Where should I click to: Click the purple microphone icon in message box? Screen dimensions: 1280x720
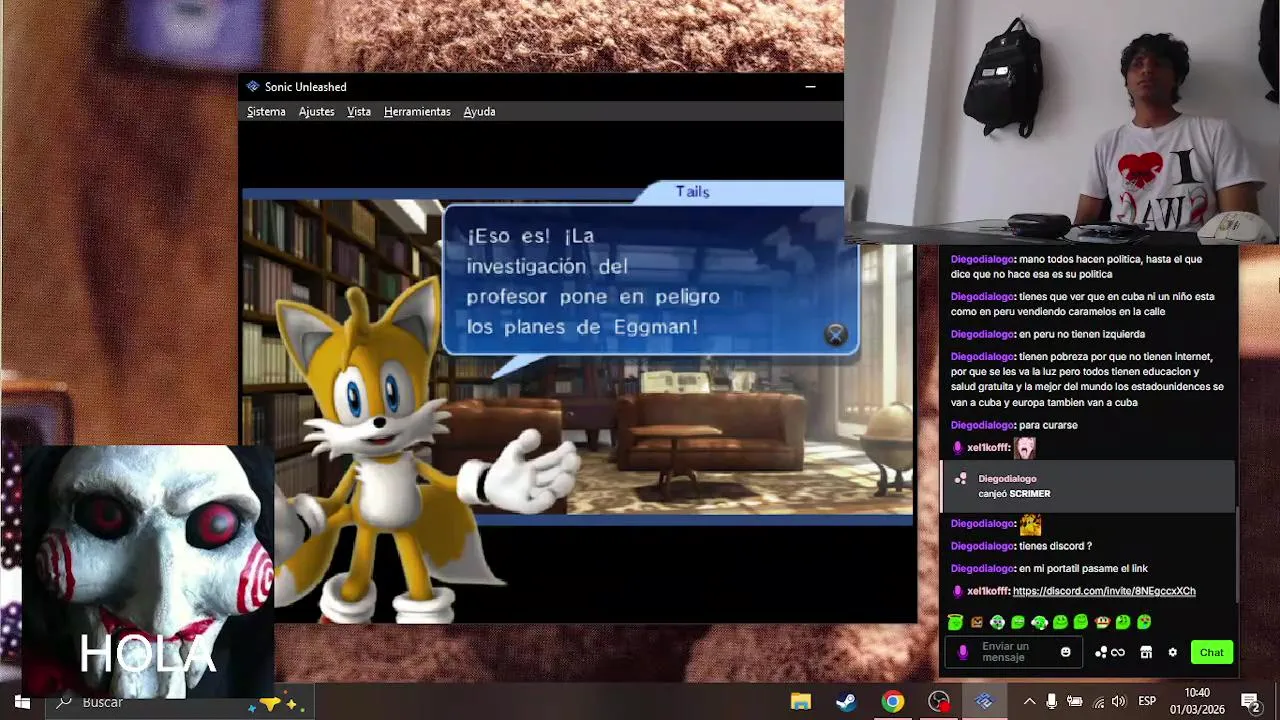[963, 653]
